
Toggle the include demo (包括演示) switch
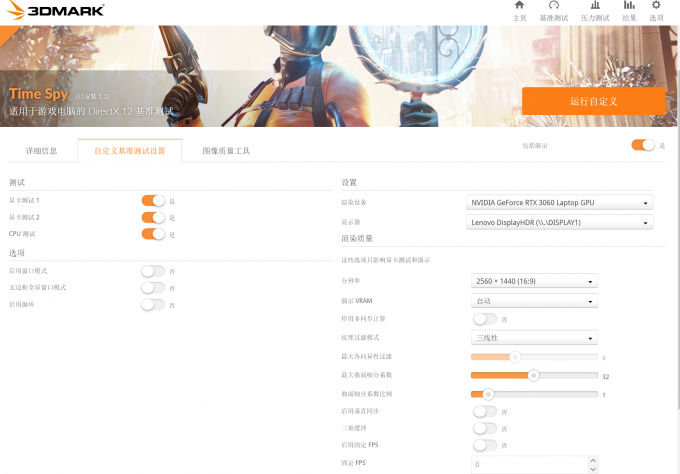point(643,145)
